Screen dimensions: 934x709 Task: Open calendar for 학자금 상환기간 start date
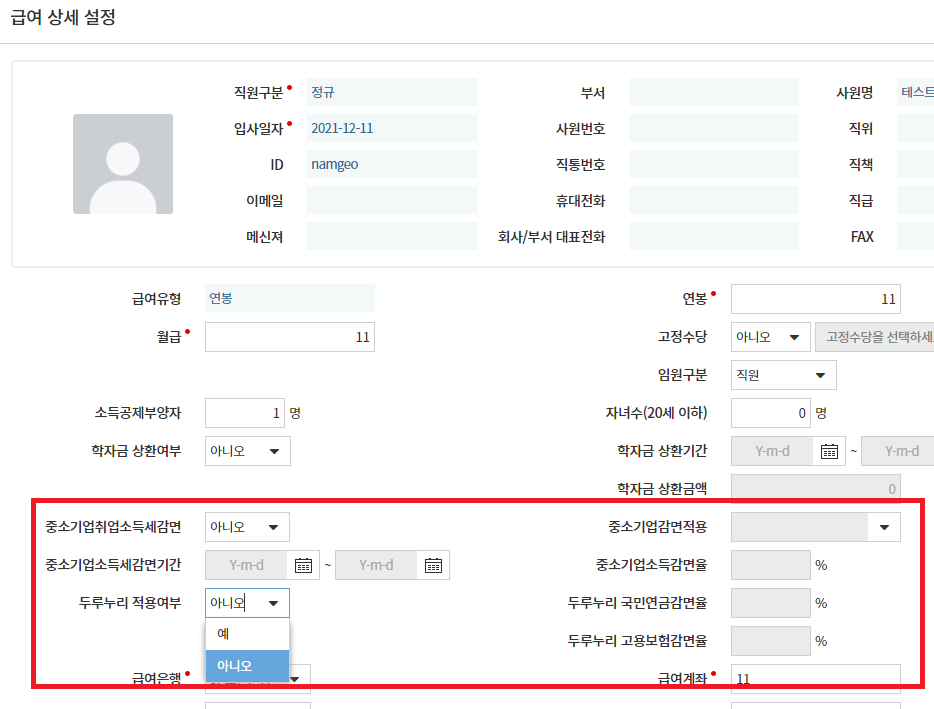[x=829, y=451]
